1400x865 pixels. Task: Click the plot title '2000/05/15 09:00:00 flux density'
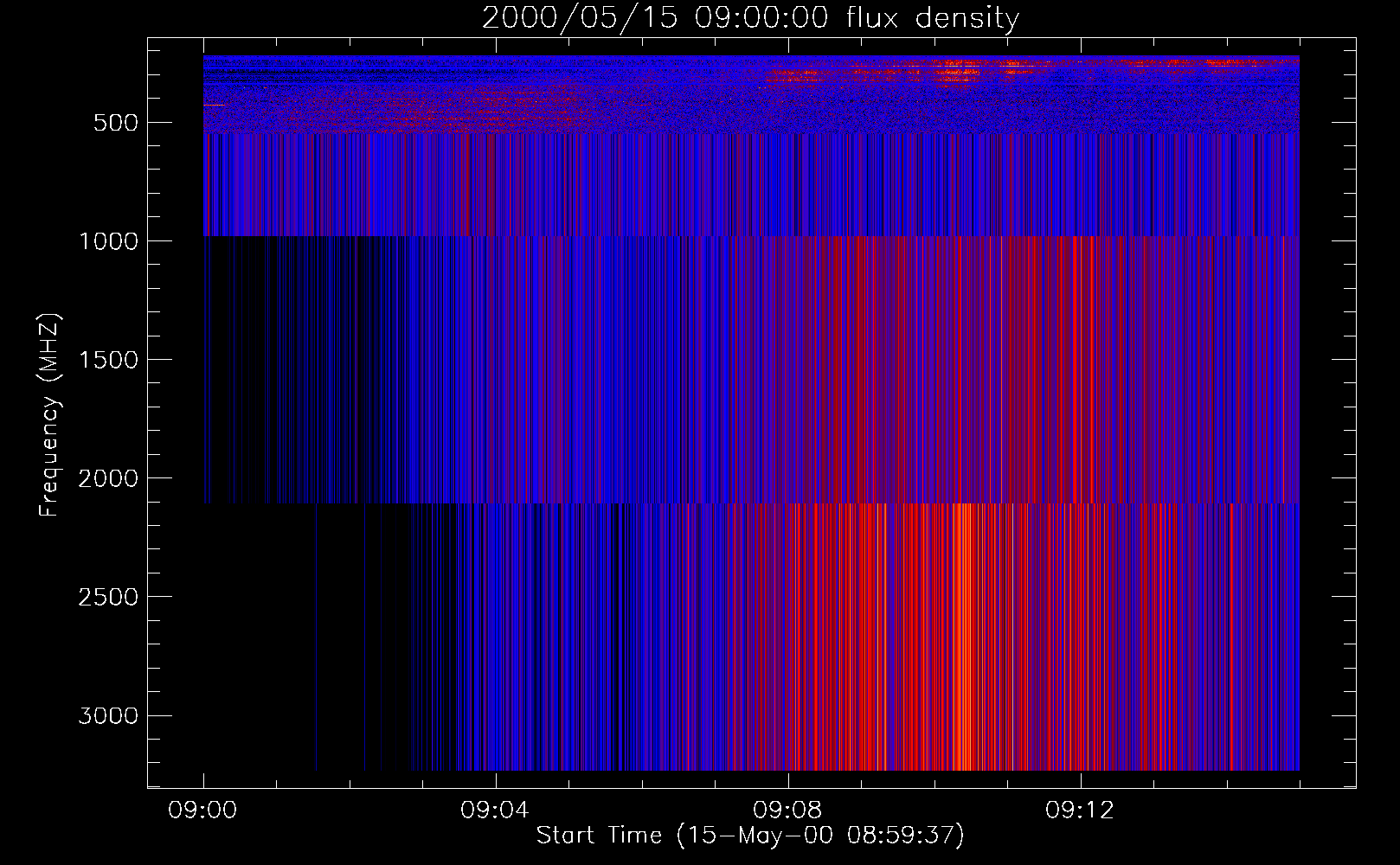click(x=750, y=18)
